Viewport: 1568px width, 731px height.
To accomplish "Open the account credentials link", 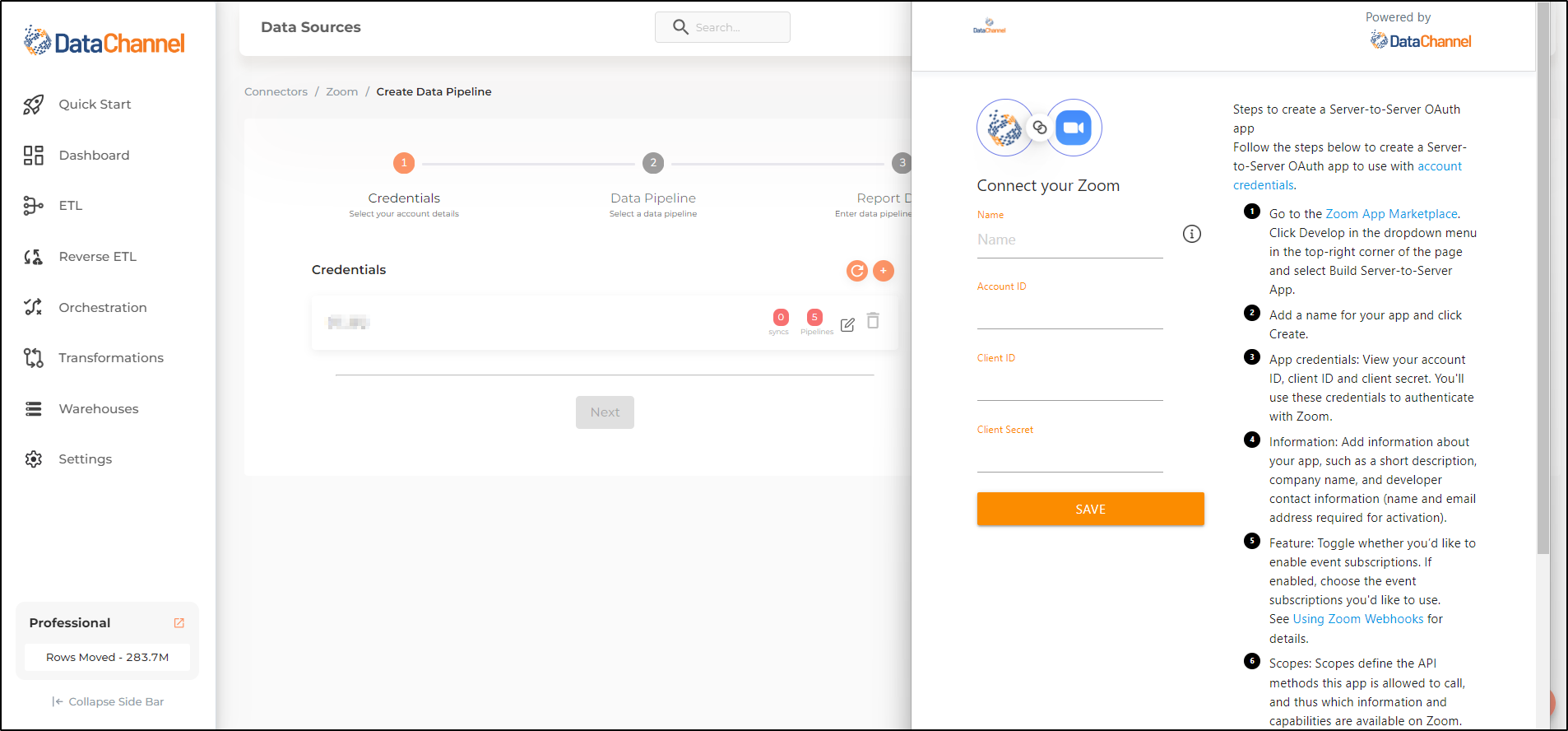I will (1348, 176).
